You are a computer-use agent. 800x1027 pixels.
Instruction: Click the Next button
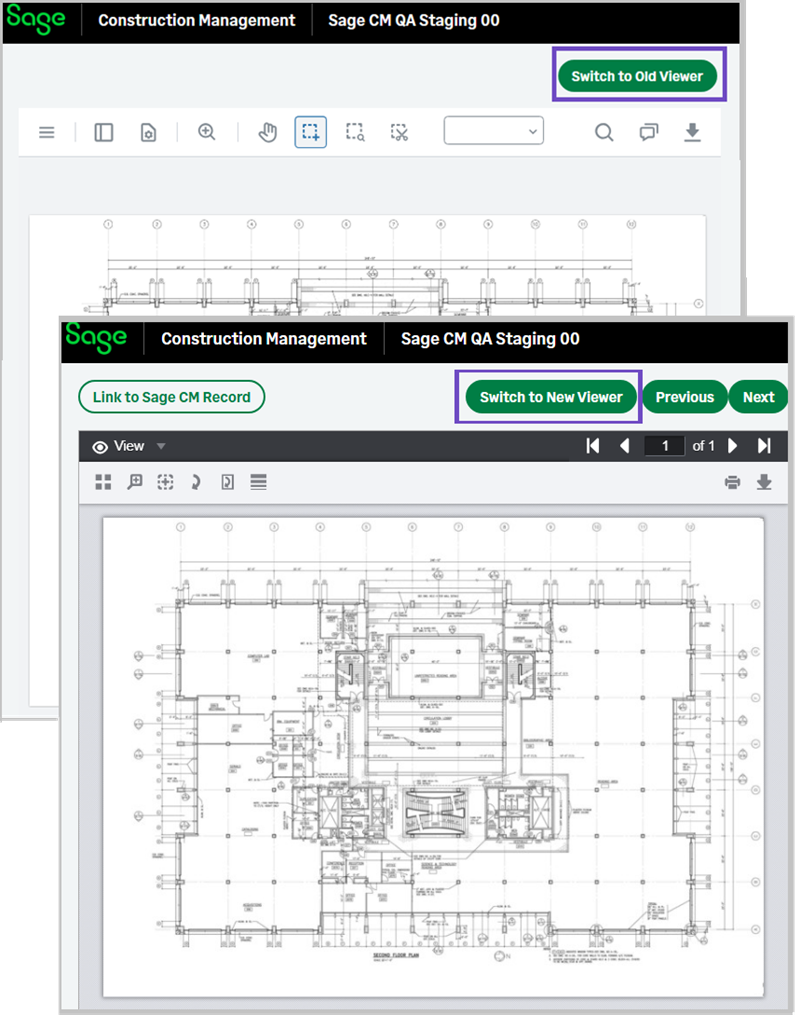(758, 397)
